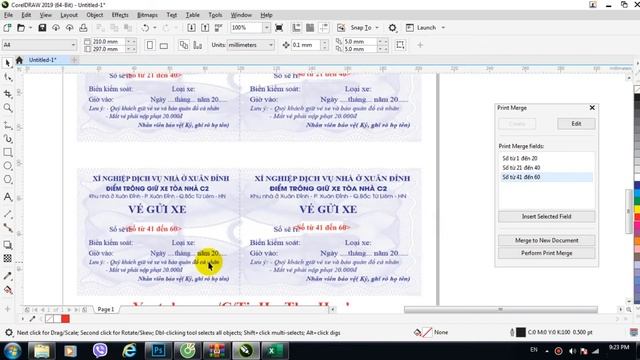Open the dropdown arrow beside Open
640x360 pixels.
pos(30,28)
